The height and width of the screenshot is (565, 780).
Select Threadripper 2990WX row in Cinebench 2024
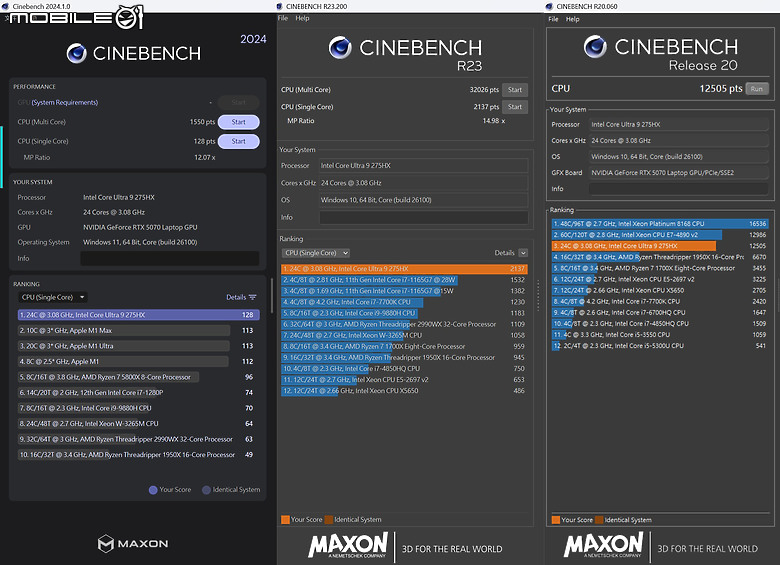pos(138,439)
